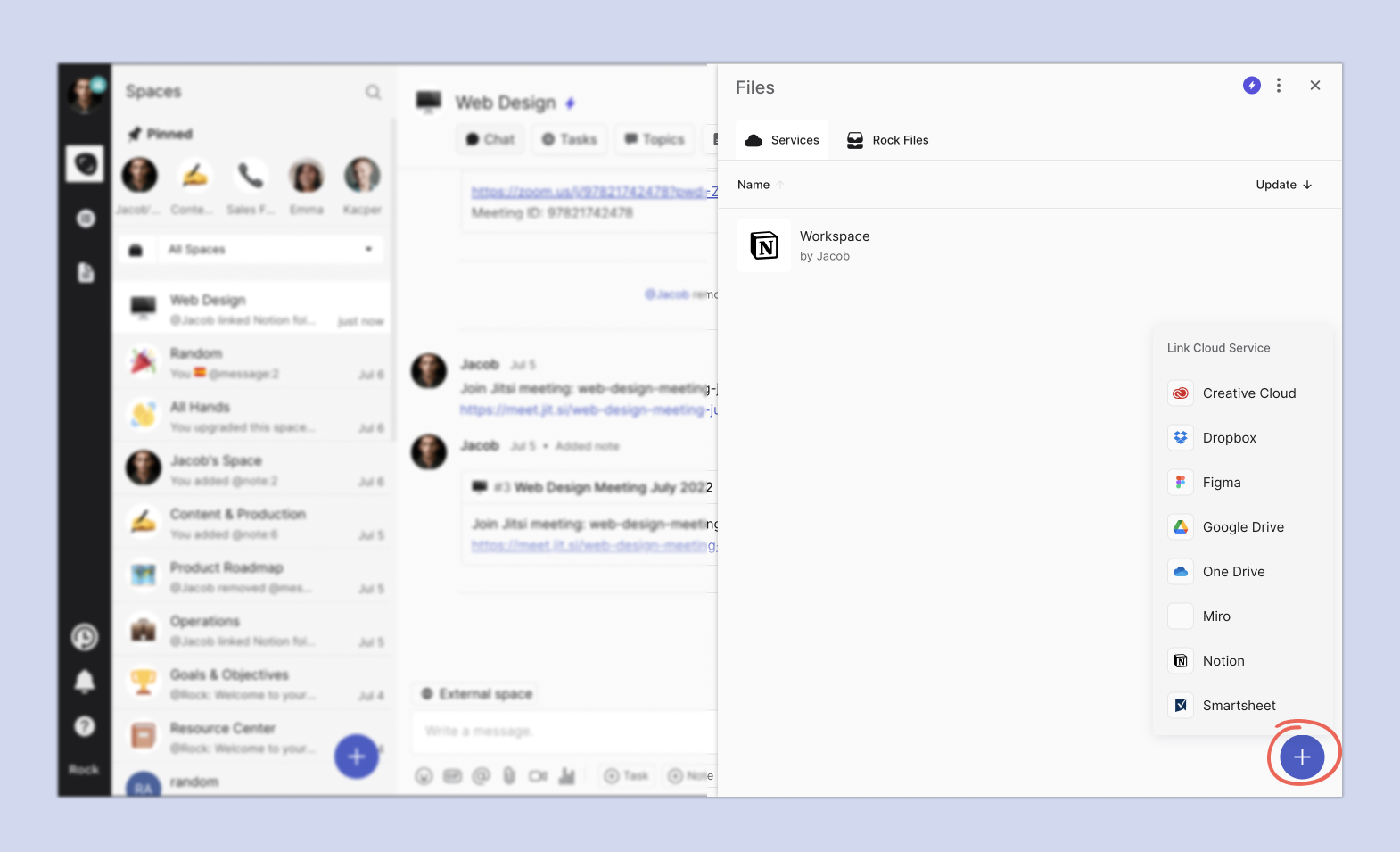The image size is (1400, 852).
Task: Choose Figma in Link Cloud Service
Action: point(1221,483)
